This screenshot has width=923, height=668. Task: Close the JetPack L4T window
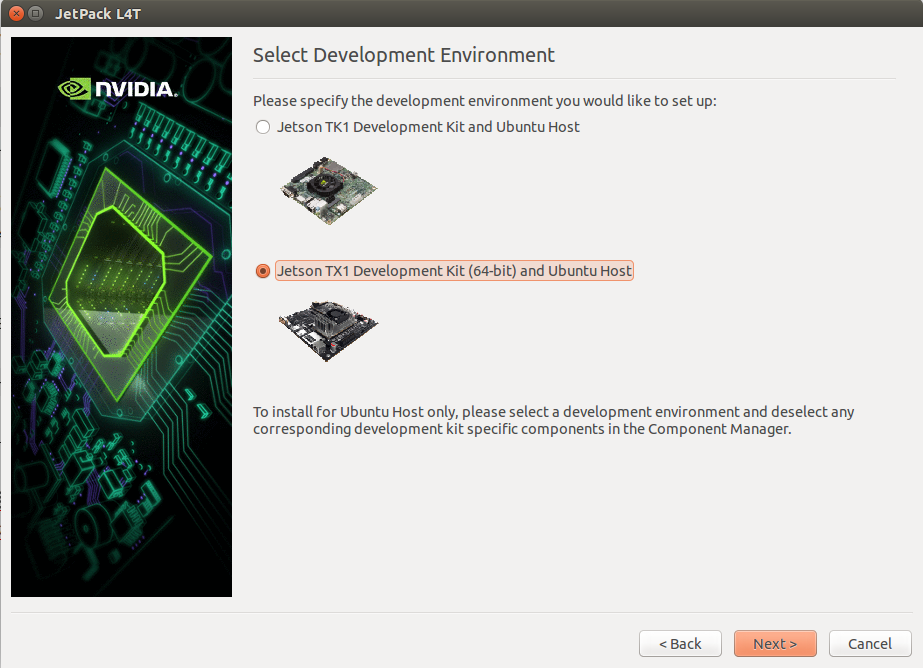coord(16,13)
